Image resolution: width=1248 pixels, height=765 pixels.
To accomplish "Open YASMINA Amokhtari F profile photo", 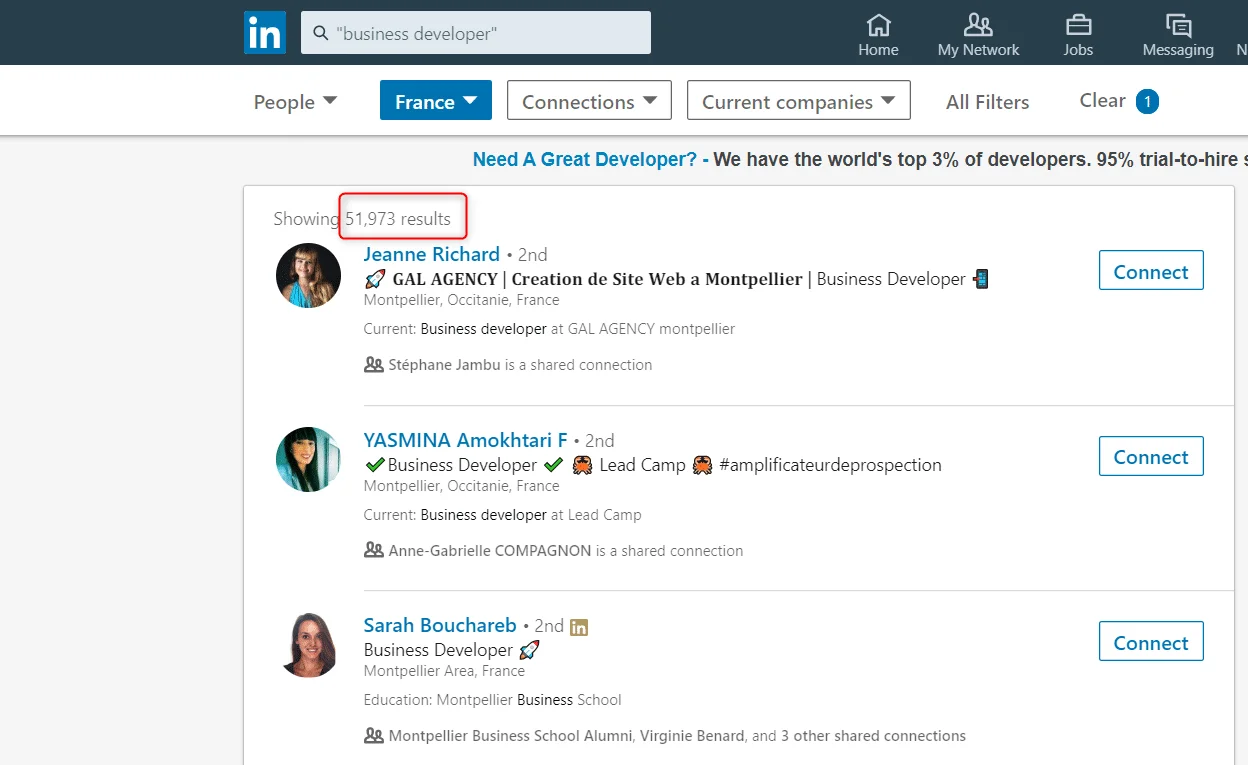I will [x=308, y=460].
